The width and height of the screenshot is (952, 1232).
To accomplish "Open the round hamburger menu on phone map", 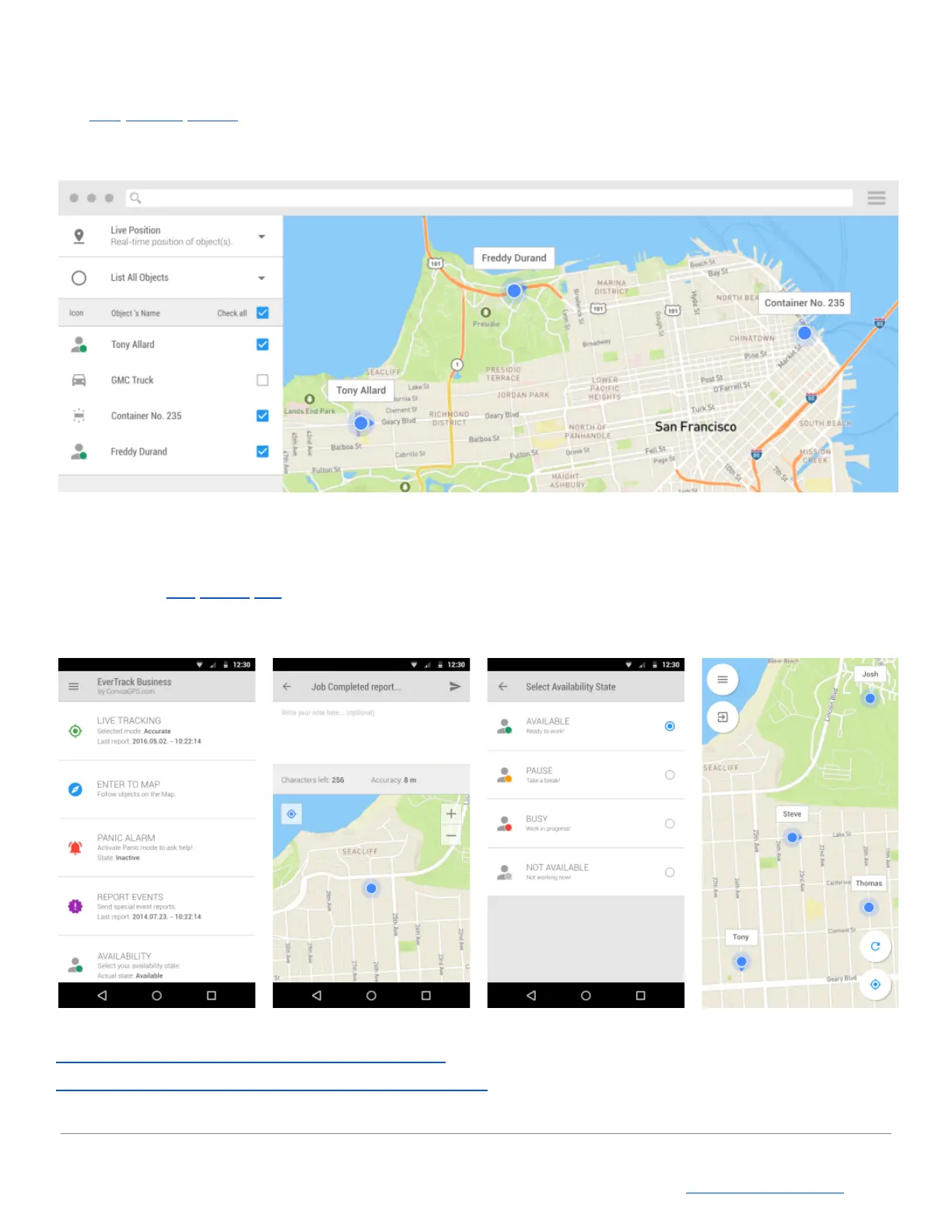I will coord(723,680).
